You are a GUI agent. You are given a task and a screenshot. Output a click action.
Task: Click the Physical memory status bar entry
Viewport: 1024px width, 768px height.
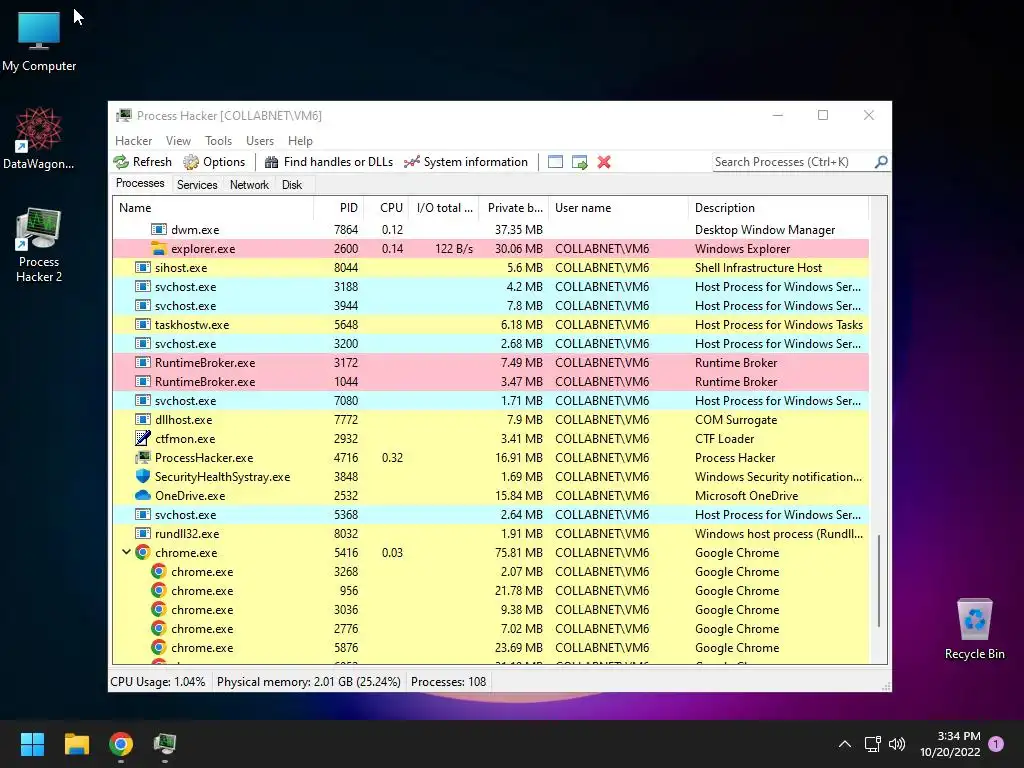pyautogui.click(x=308, y=682)
